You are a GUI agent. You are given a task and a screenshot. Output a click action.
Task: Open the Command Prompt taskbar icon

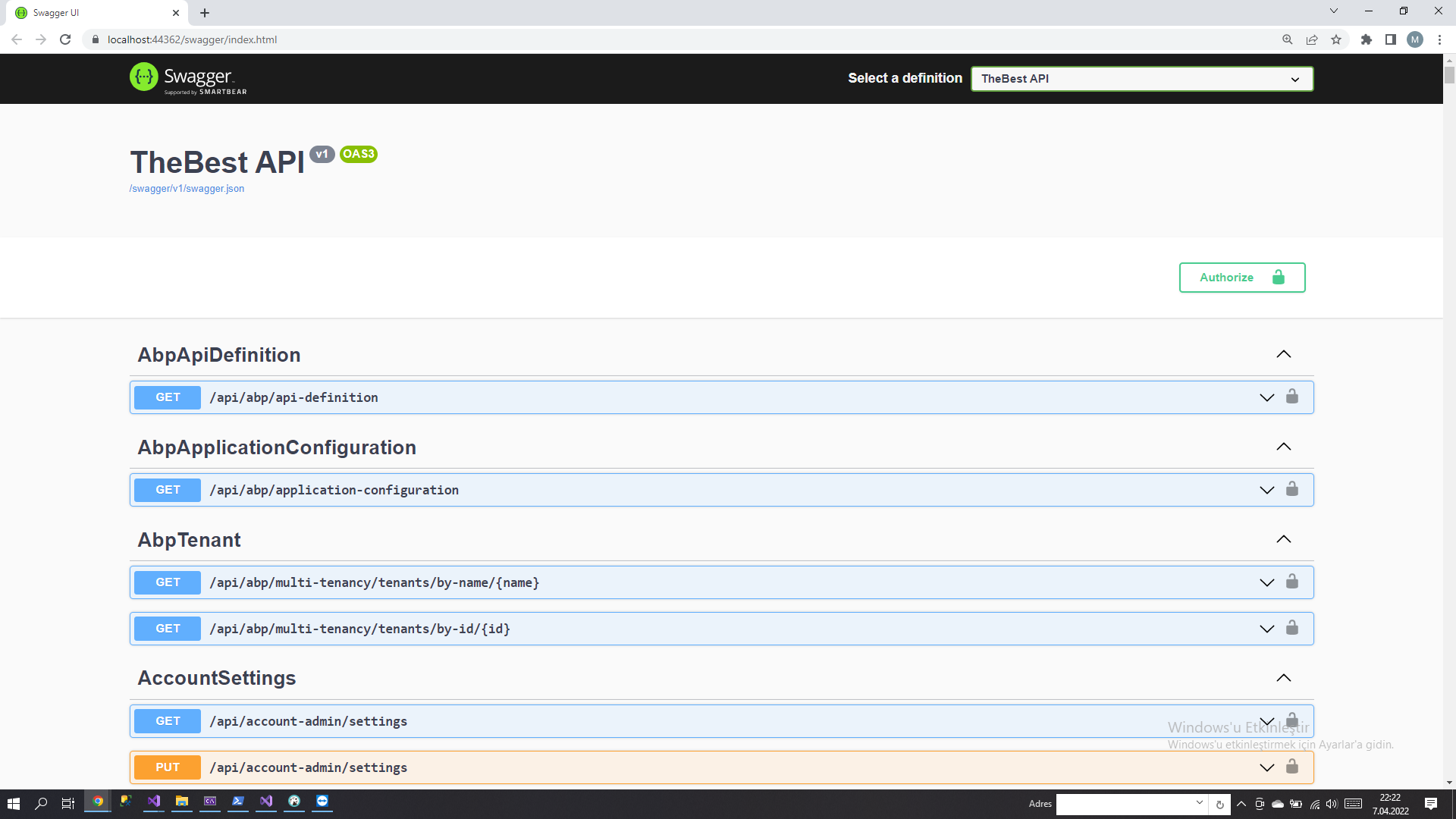pos(210,802)
